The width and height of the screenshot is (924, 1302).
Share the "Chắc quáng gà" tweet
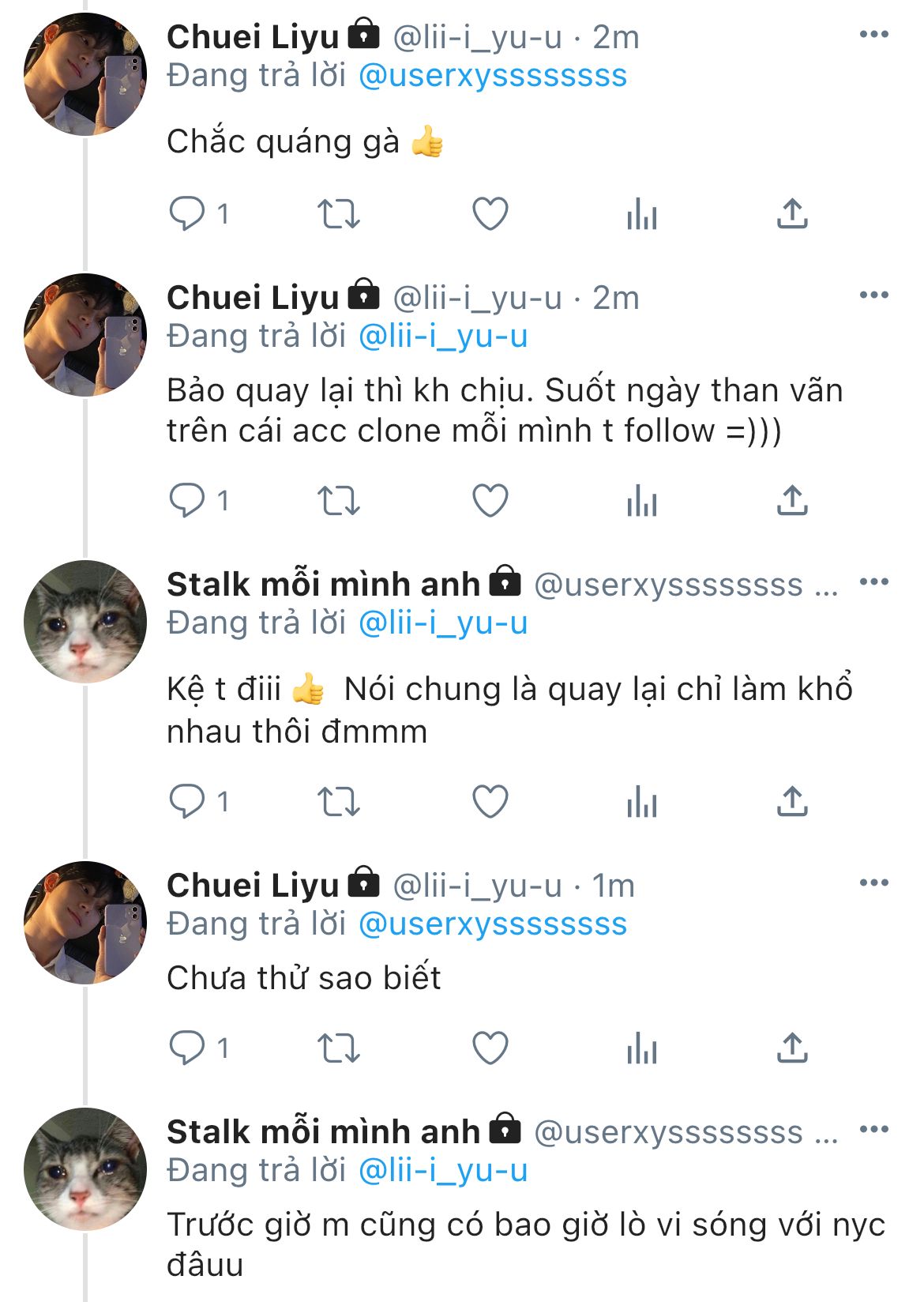click(792, 213)
